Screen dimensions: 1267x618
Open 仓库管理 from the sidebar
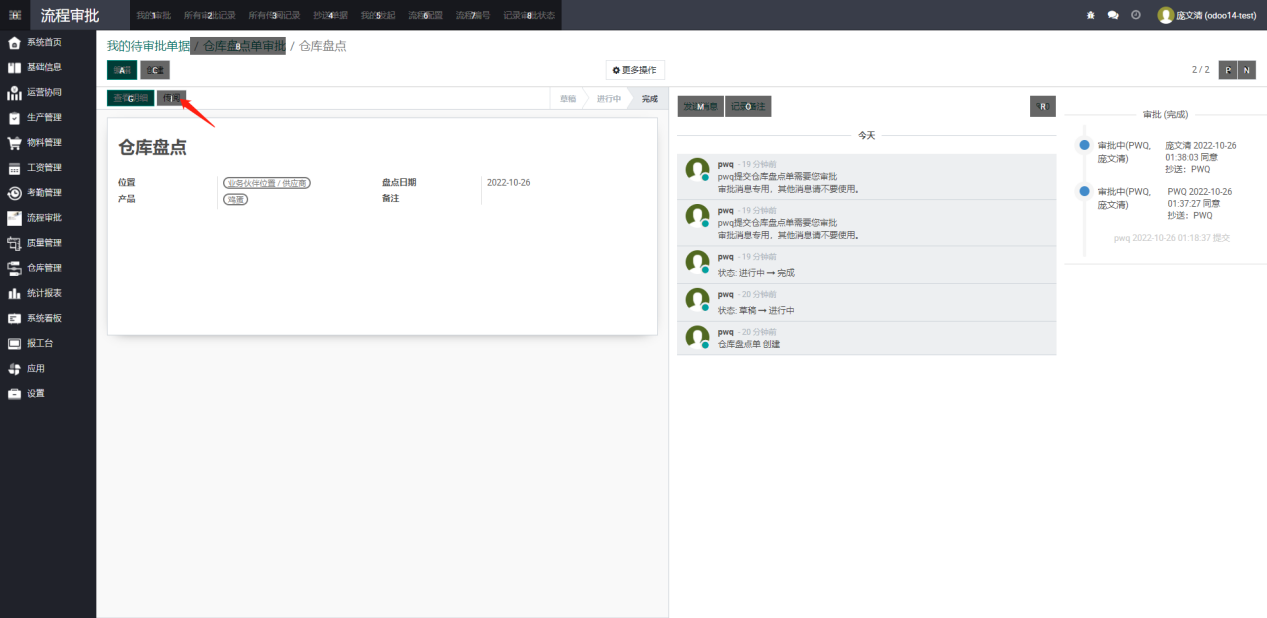tap(43, 268)
